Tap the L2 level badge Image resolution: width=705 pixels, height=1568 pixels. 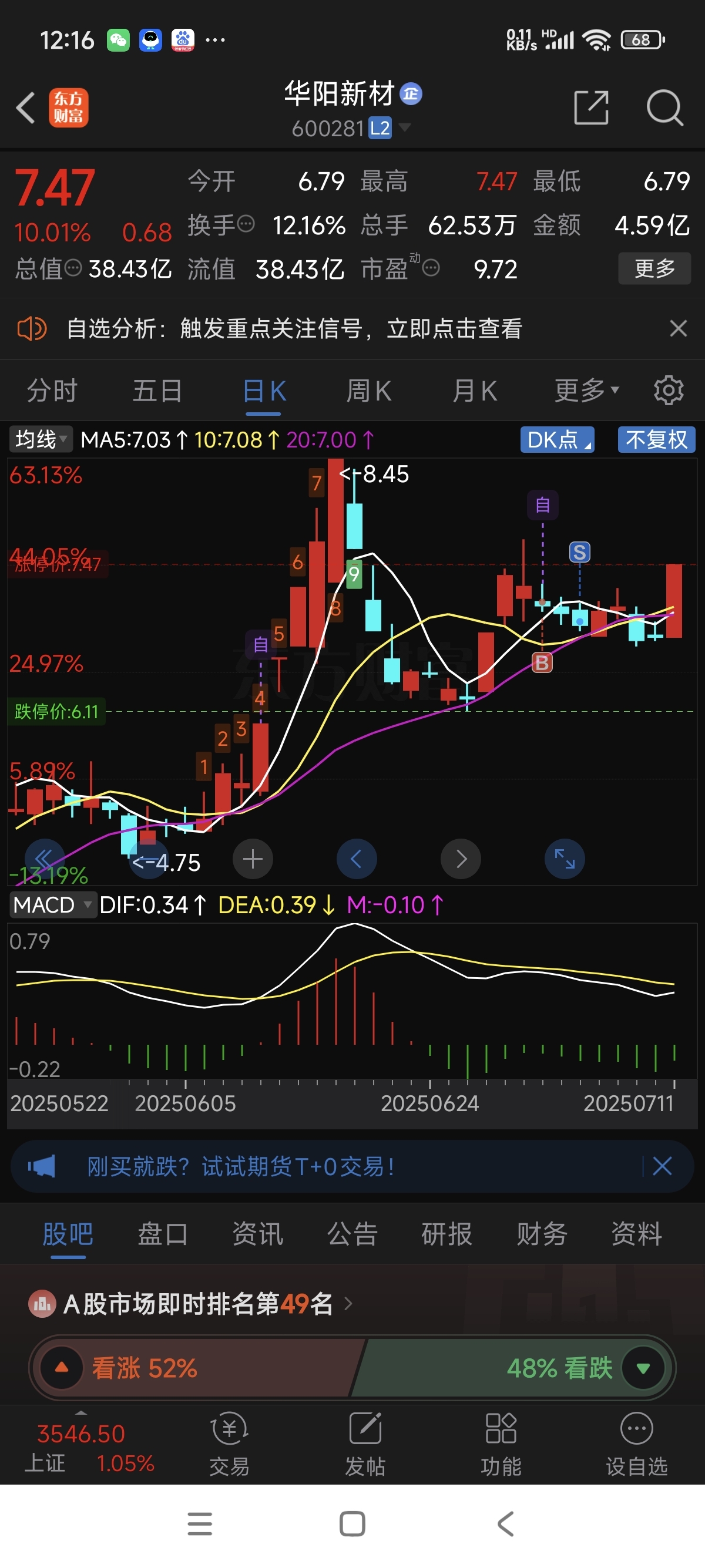click(x=380, y=129)
